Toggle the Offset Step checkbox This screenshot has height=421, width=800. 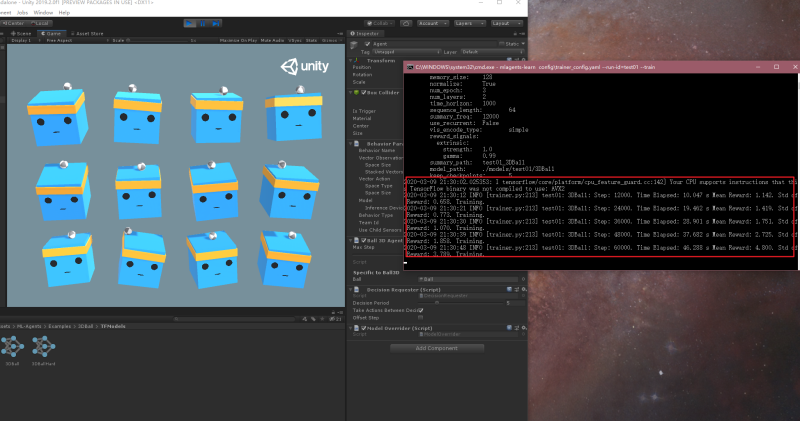[x=421, y=317]
